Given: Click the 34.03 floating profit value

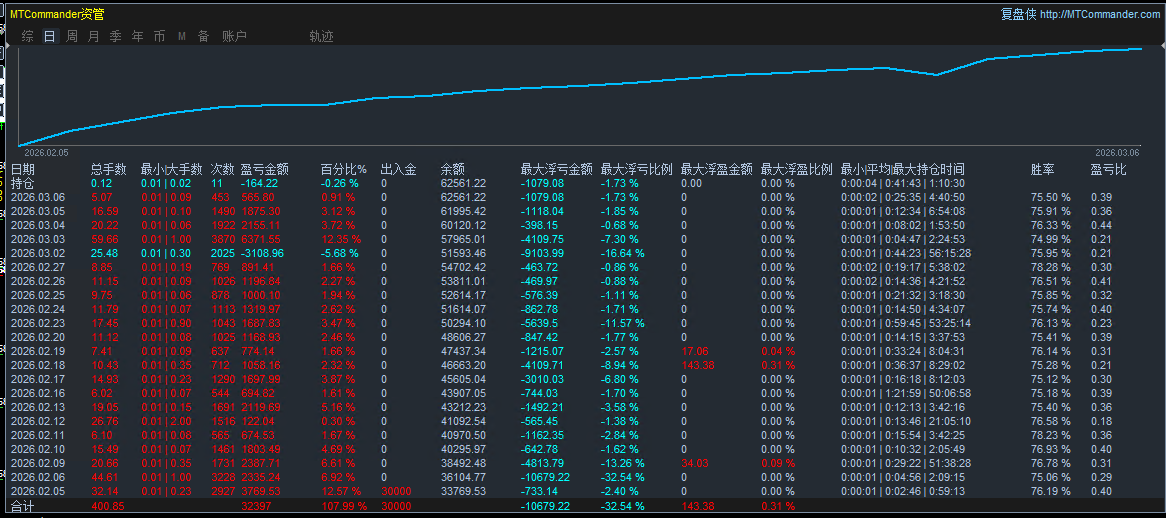Looking at the screenshot, I should coord(695,463).
